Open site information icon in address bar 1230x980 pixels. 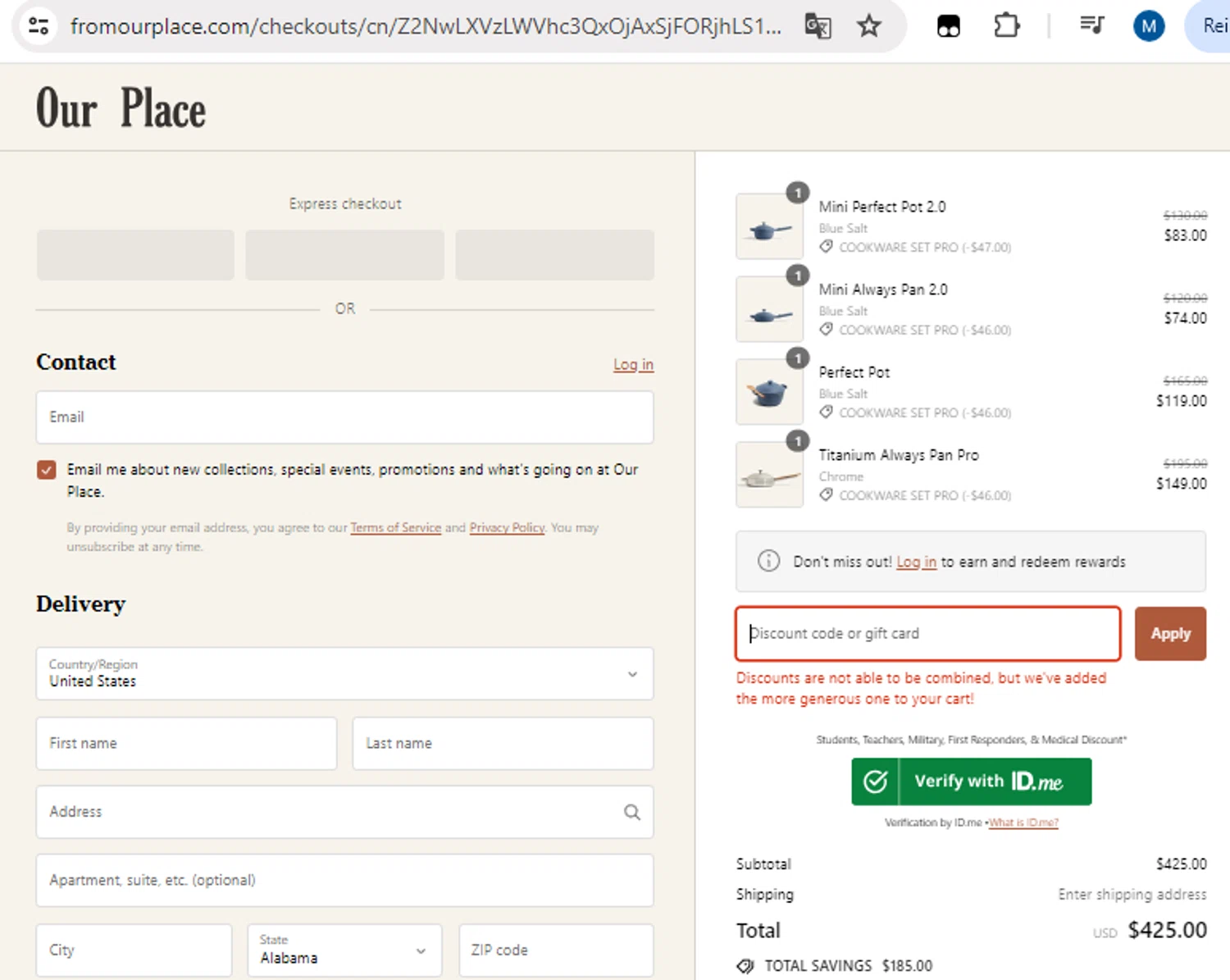[x=39, y=26]
